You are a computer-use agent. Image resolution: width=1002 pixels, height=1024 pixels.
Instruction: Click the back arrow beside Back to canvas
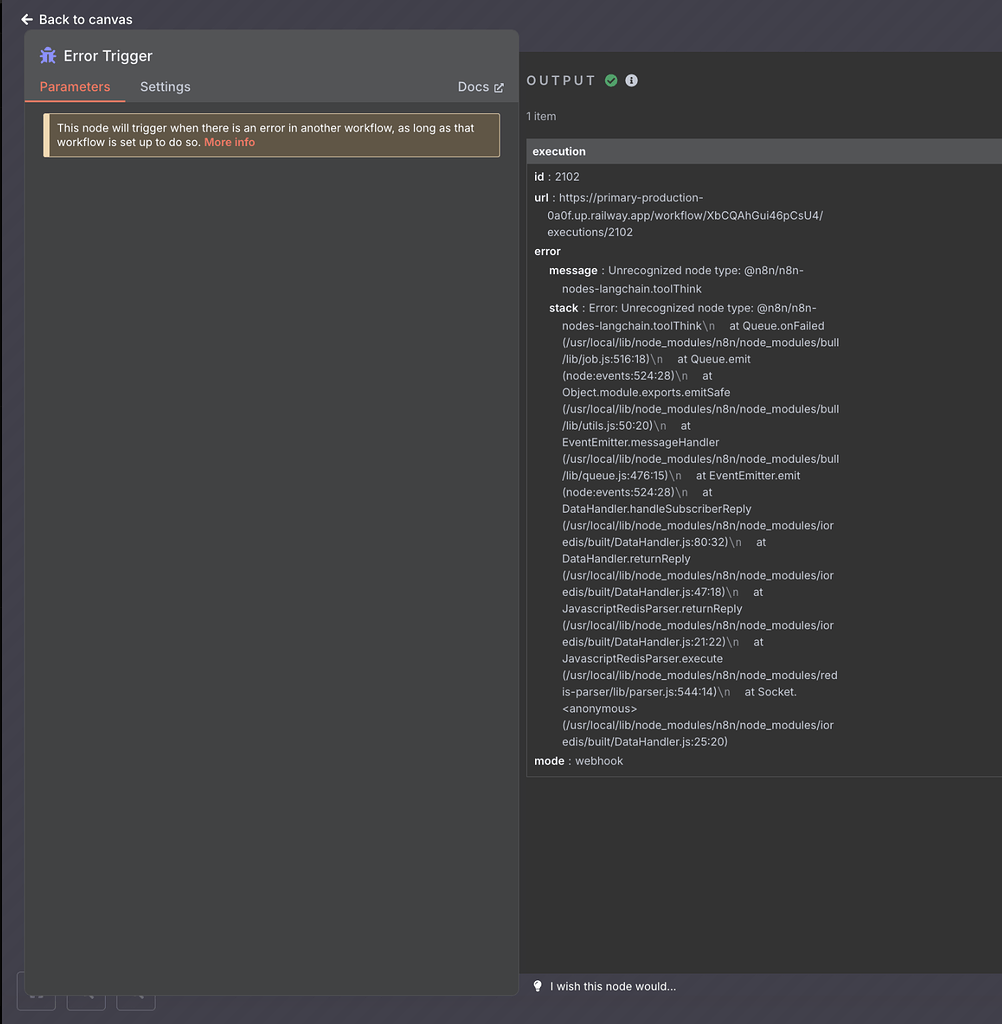point(26,19)
